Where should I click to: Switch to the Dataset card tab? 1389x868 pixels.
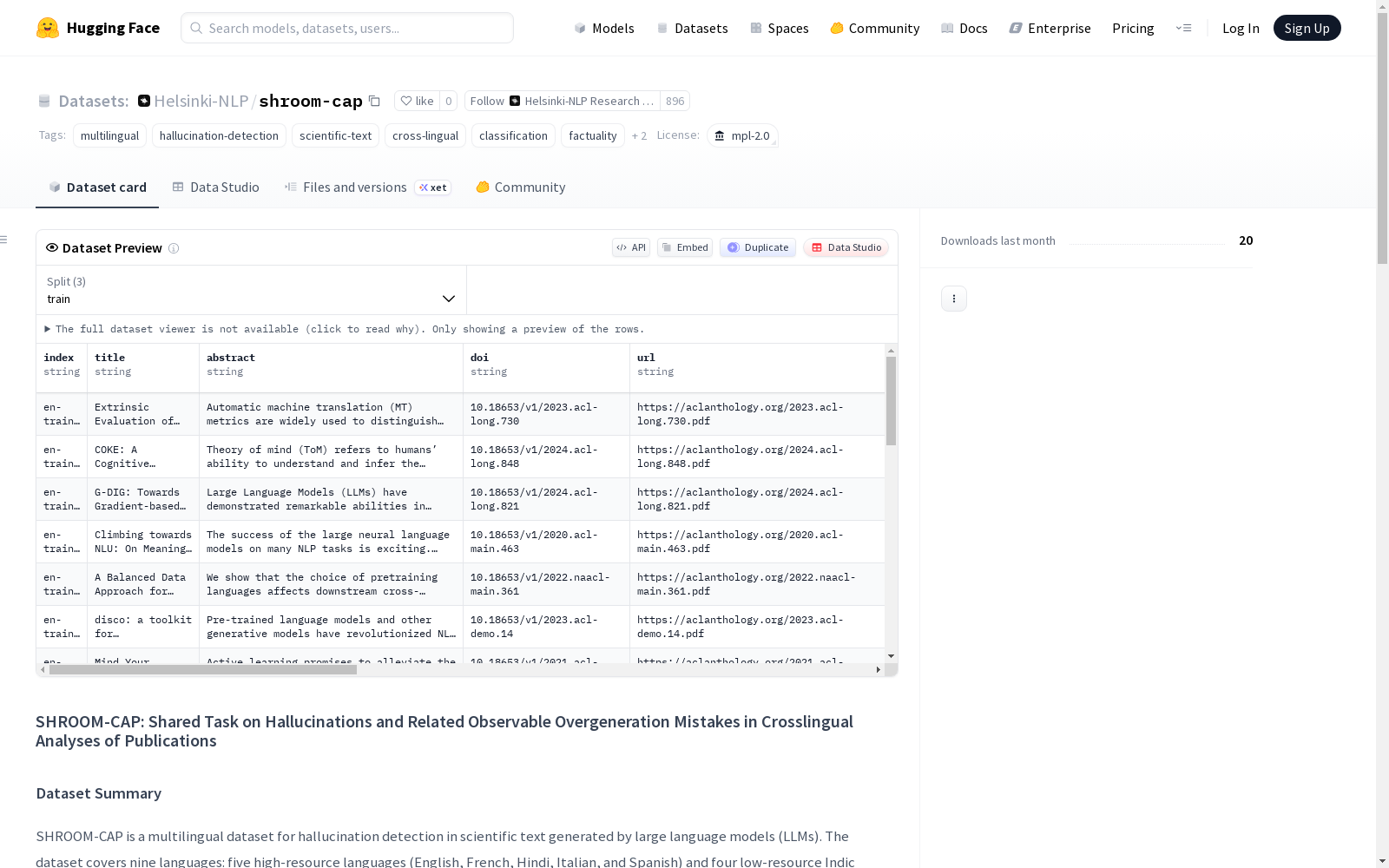pyautogui.click(x=97, y=187)
